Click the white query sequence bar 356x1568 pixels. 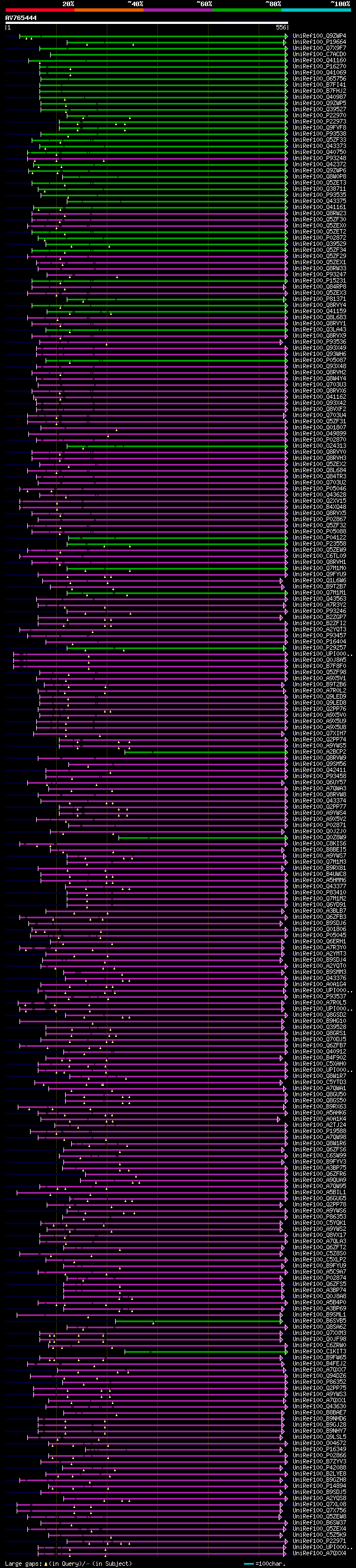coord(146,23)
